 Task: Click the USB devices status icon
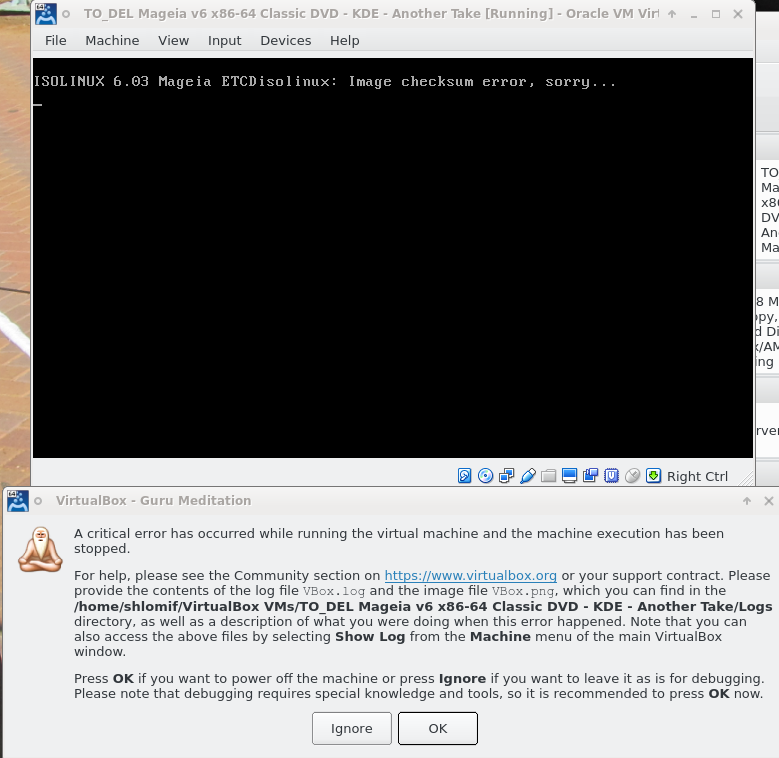pyautogui.click(x=528, y=476)
